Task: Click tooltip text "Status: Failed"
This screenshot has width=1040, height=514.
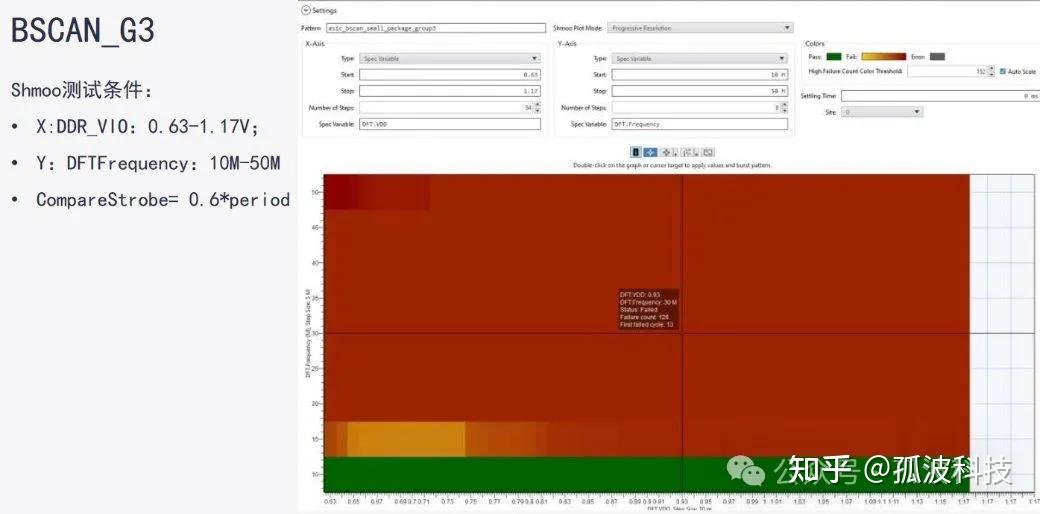Action: click(x=639, y=310)
